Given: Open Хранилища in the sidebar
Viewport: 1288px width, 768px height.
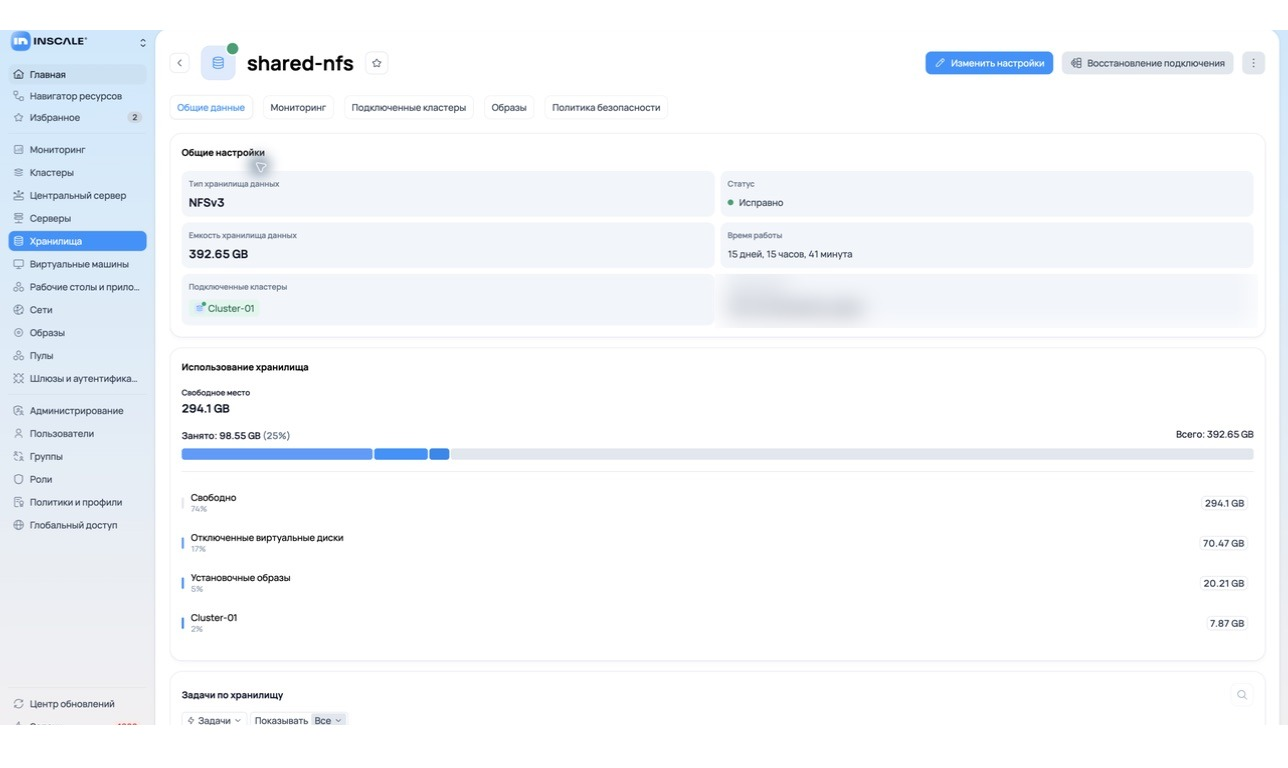Looking at the screenshot, I should point(78,241).
